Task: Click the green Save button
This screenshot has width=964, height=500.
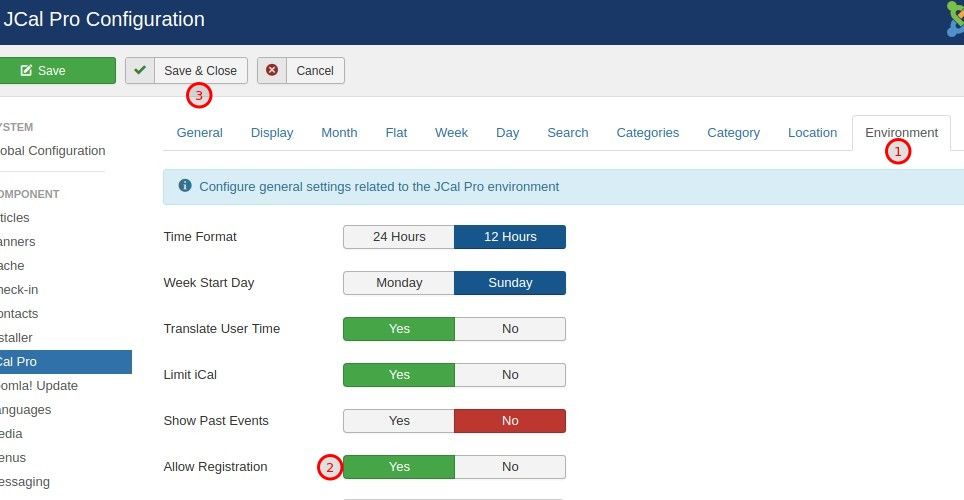Action: tap(57, 70)
